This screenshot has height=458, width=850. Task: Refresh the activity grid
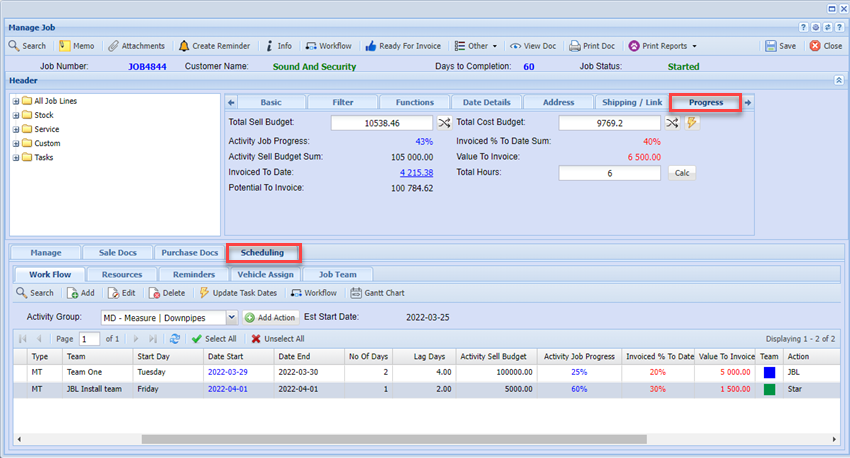[x=175, y=339]
